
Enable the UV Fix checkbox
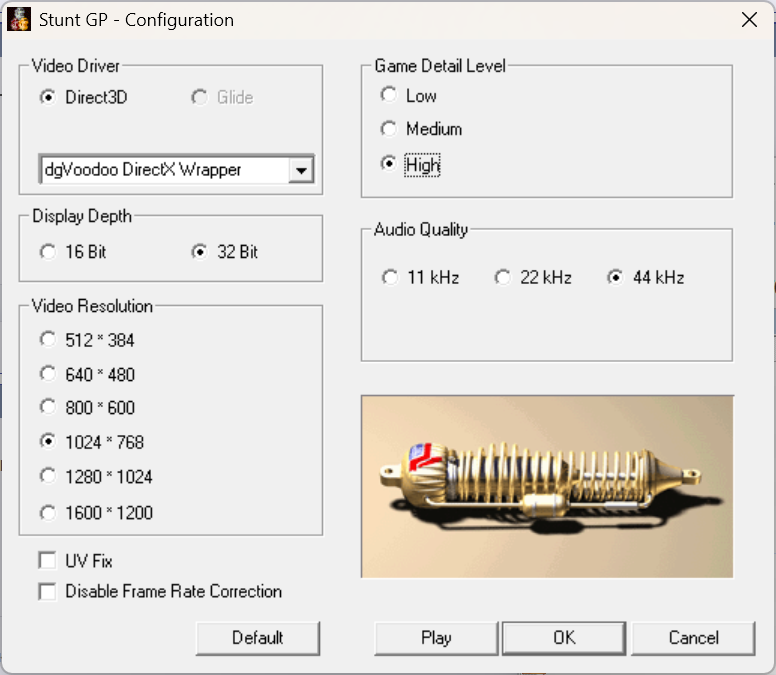[48, 561]
